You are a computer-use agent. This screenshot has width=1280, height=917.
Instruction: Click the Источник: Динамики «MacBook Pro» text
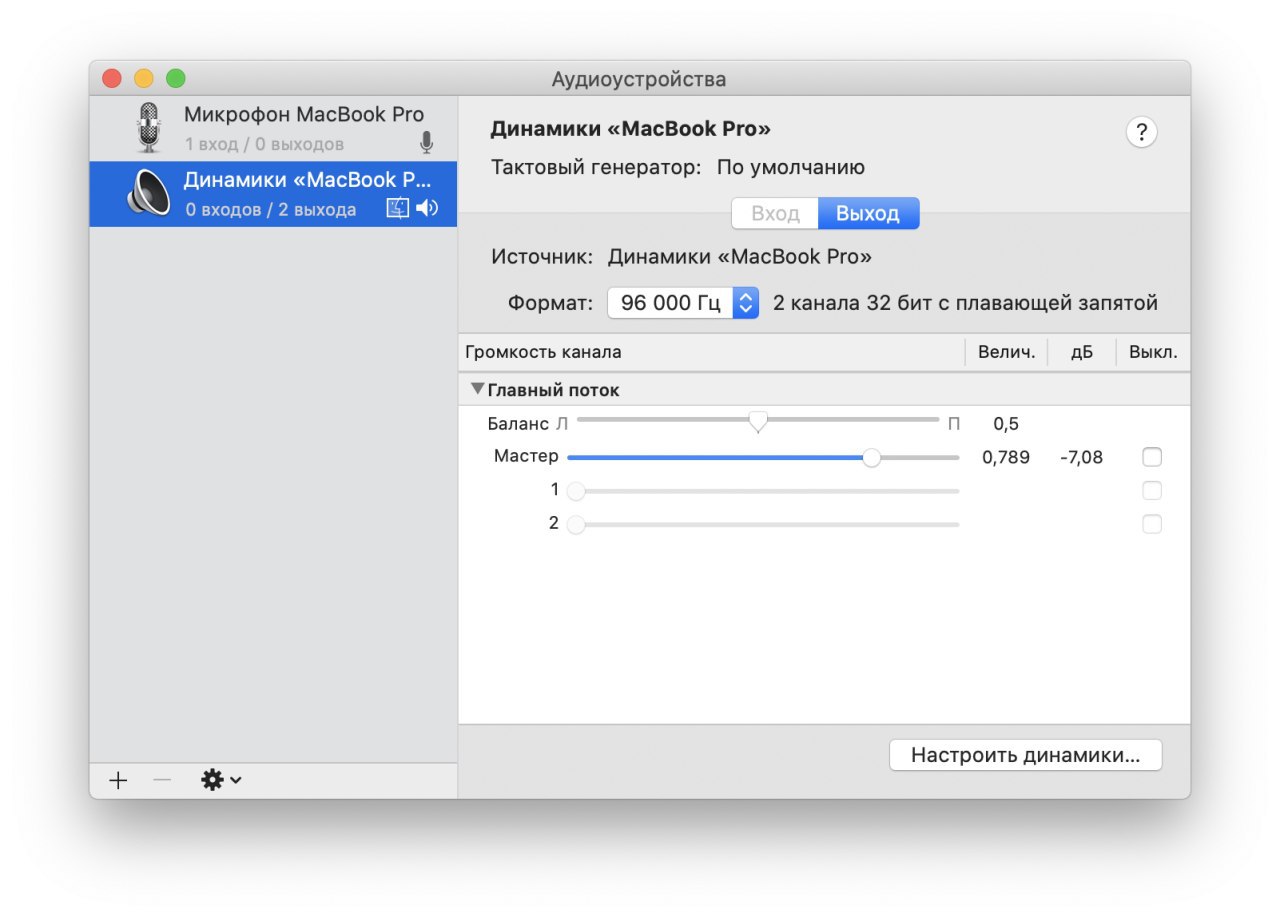coord(681,257)
